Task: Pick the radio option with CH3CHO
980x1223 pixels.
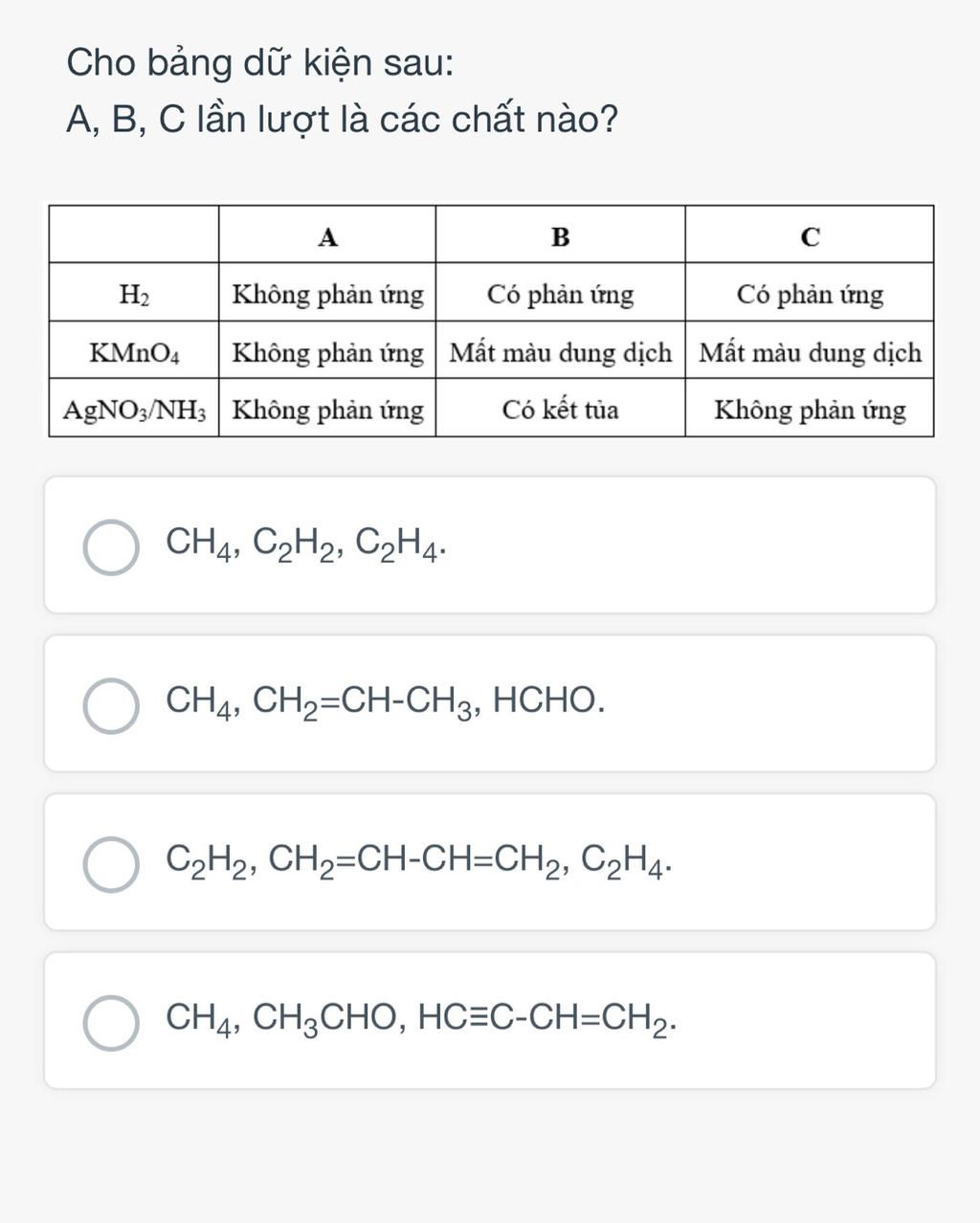Action: point(111,1023)
